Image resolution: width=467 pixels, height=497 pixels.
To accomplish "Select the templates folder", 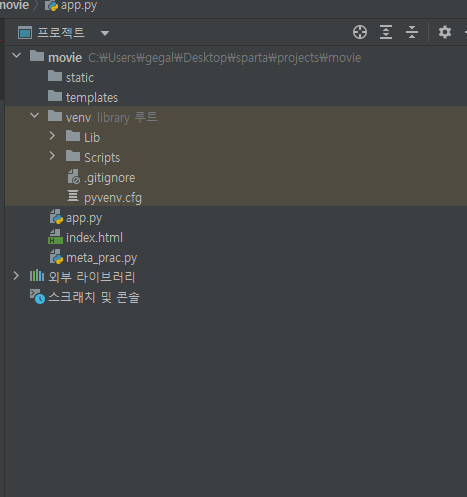I will coord(92,98).
